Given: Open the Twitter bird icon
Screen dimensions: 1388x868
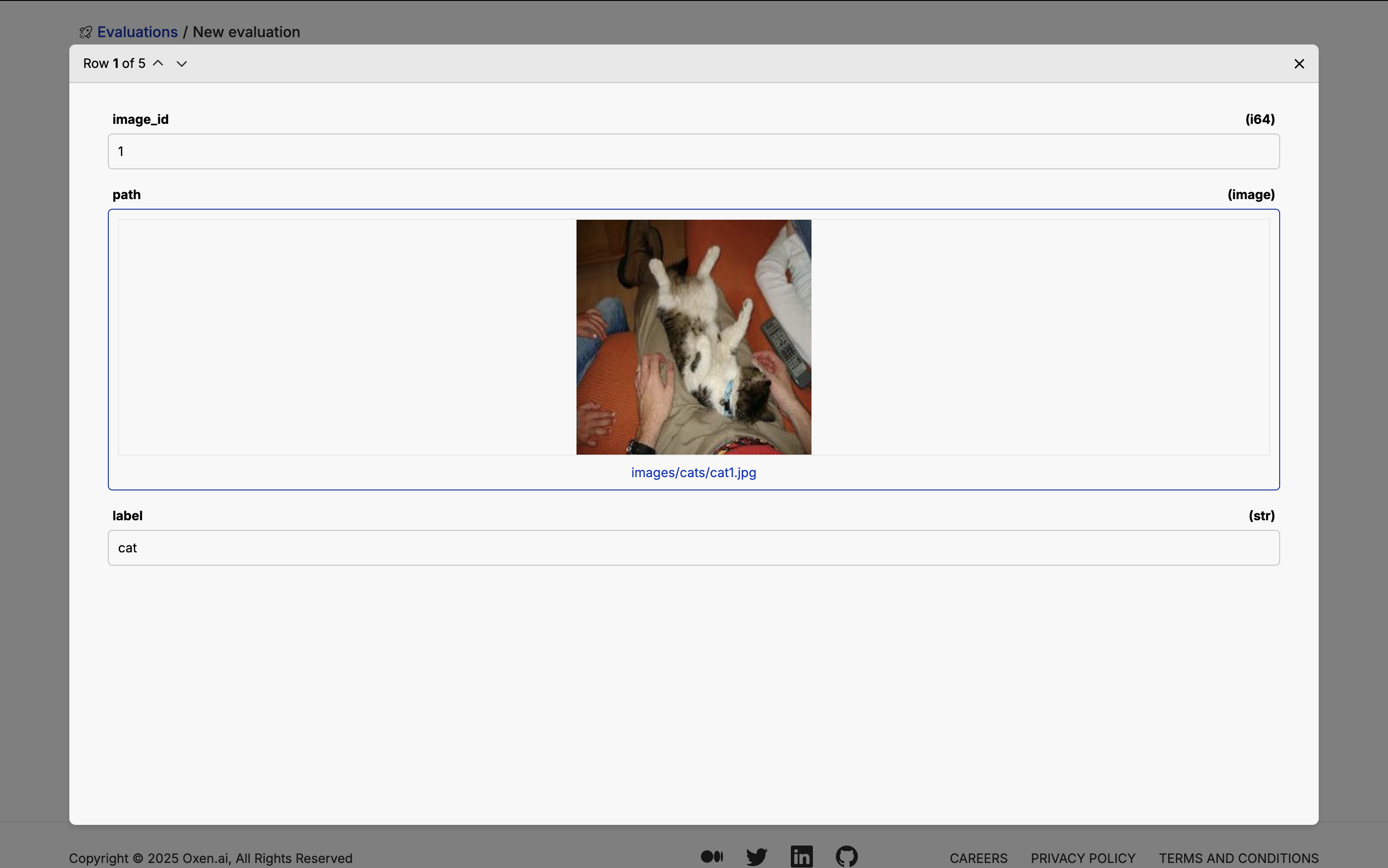Looking at the screenshot, I should click(x=756, y=857).
